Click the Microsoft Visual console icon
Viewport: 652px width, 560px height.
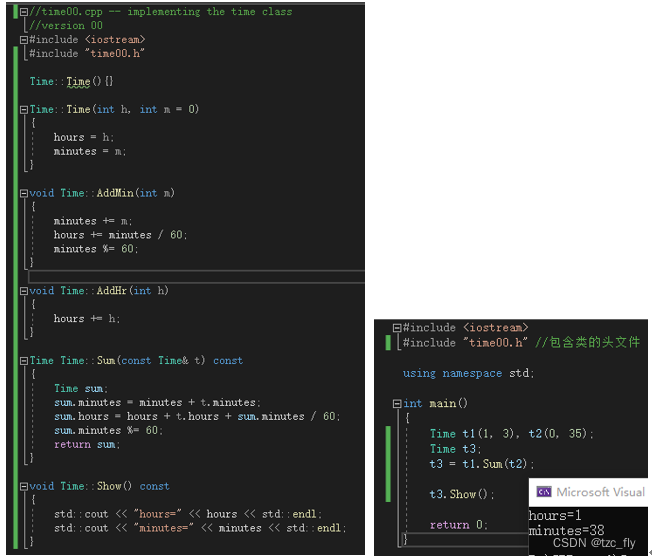tap(543, 492)
